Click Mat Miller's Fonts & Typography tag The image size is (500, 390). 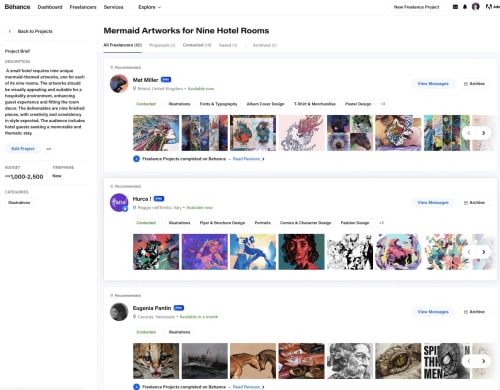pos(218,104)
